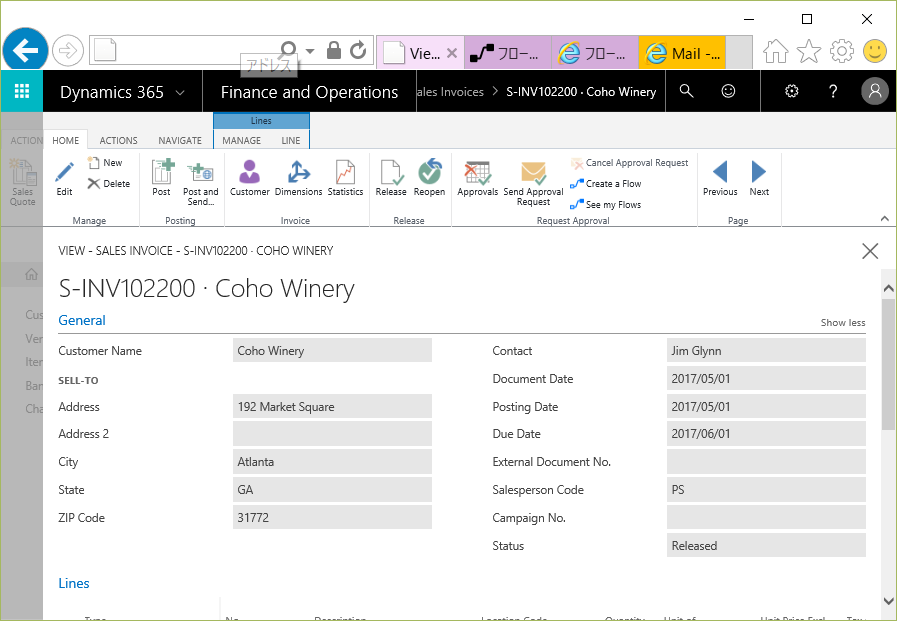This screenshot has width=897, height=621.
Task: Reopen the released invoice
Action: pos(429,178)
